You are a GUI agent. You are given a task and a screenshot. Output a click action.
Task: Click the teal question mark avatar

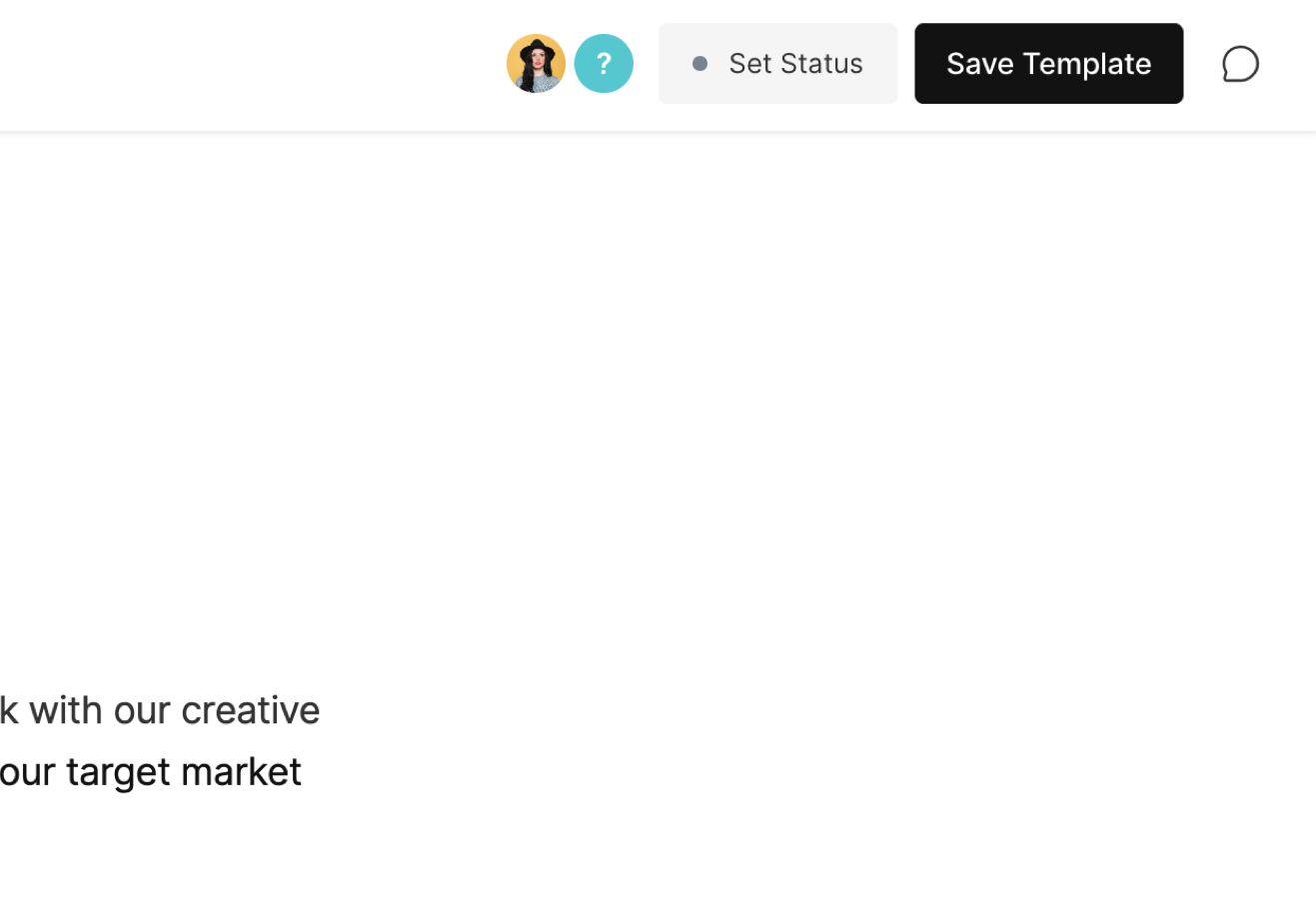[x=604, y=64]
